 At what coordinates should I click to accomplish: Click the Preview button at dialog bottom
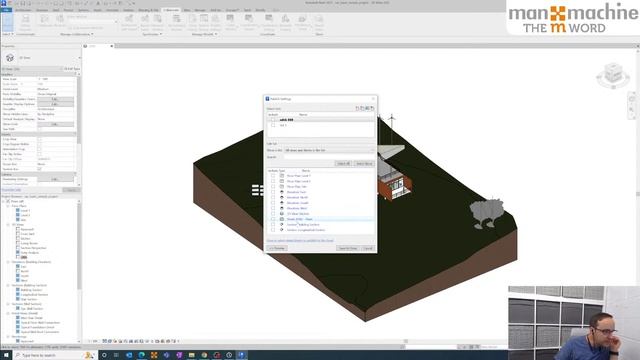coord(277,248)
